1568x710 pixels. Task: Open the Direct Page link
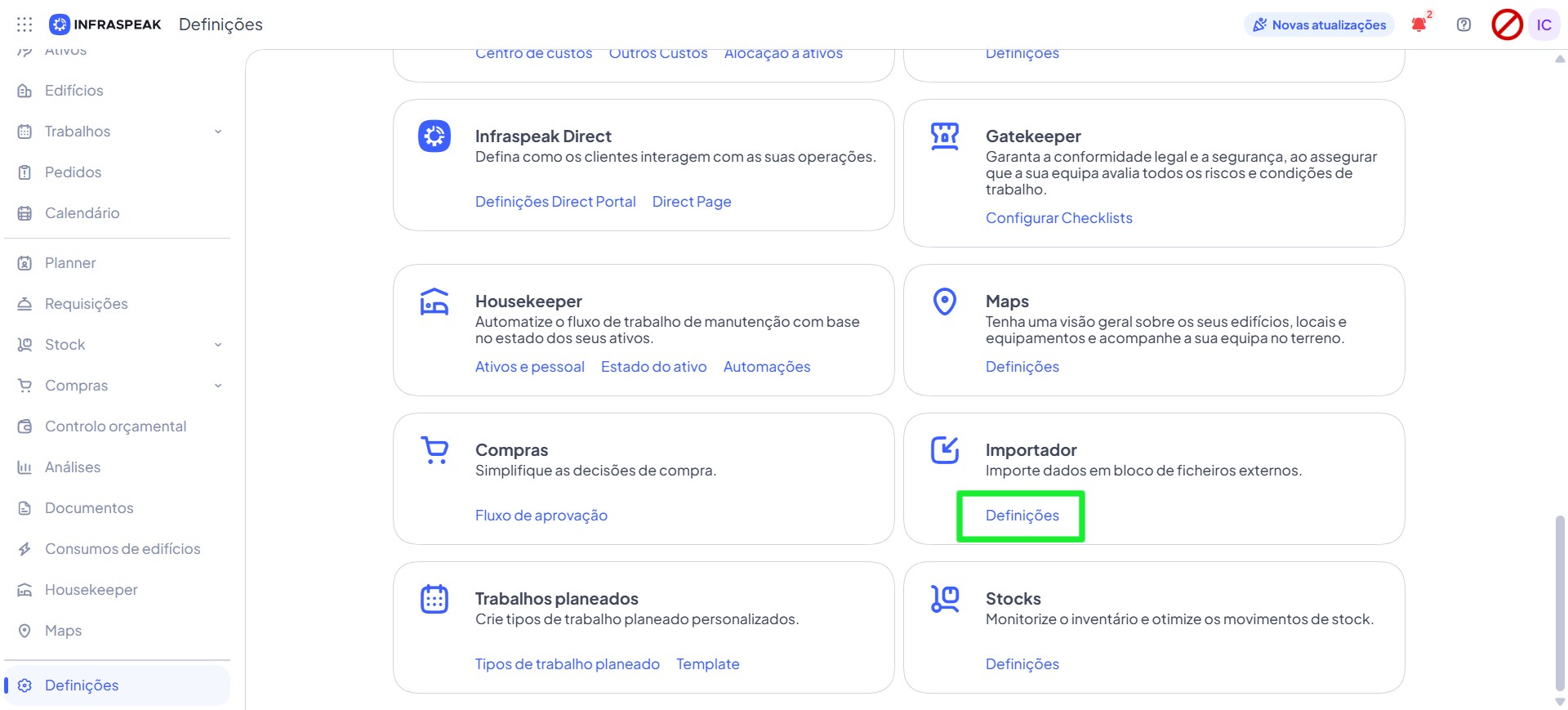coord(692,202)
